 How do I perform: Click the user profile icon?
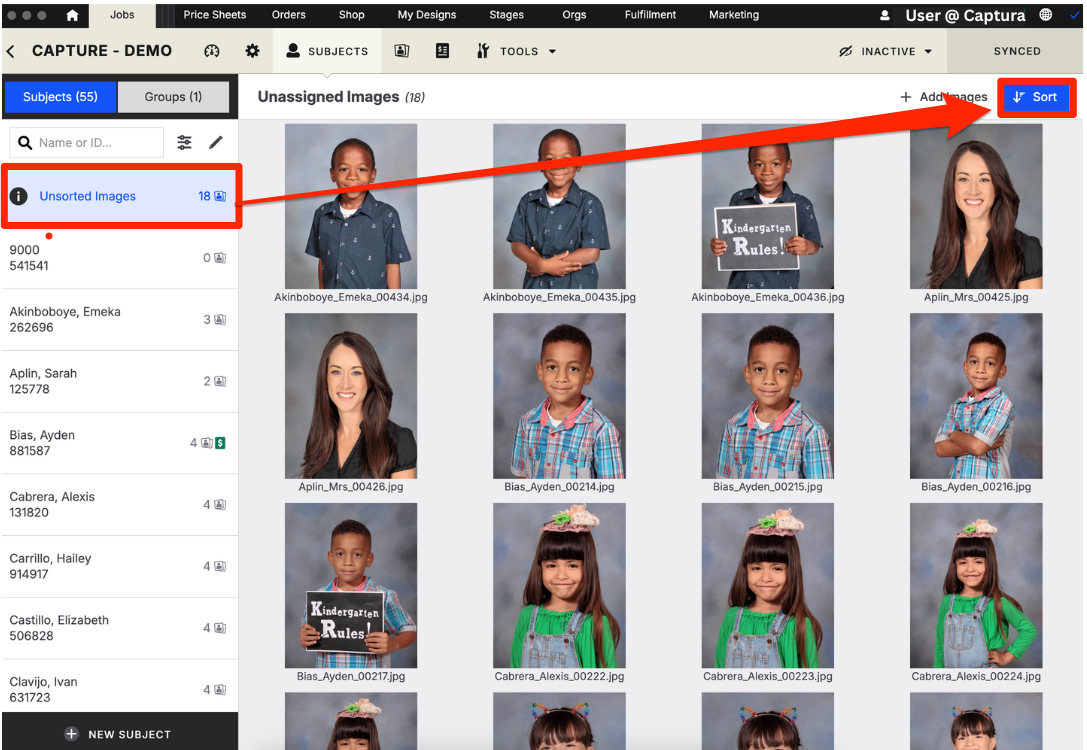click(x=885, y=15)
